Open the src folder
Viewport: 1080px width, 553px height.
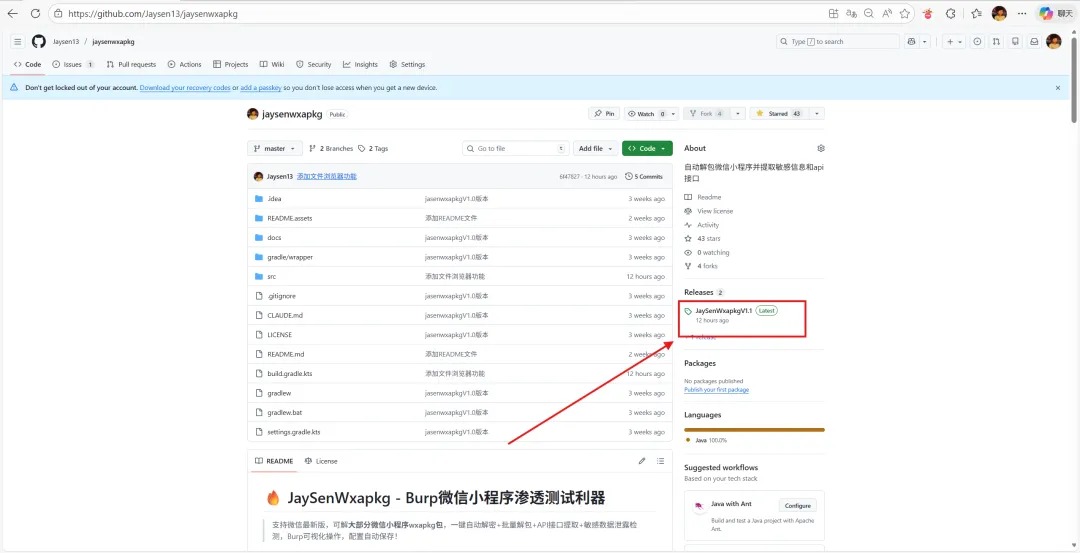pos(271,276)
